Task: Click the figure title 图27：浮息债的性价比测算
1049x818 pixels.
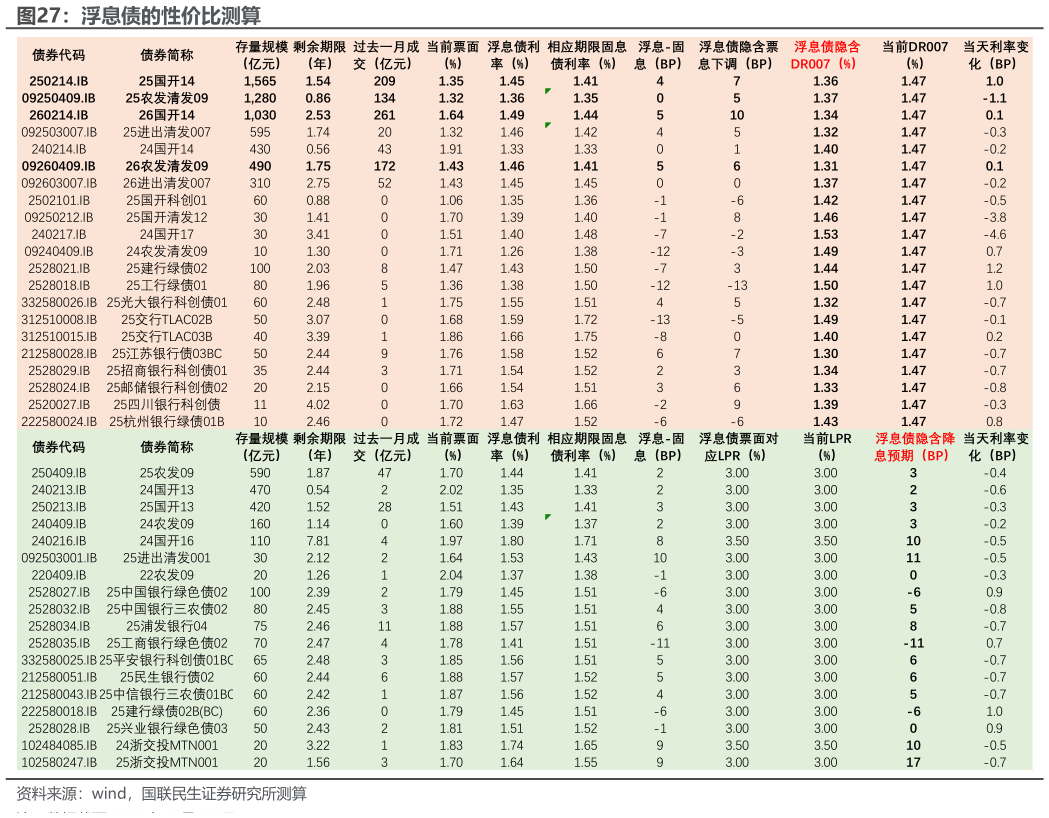Action: click(x=138, y=15)
